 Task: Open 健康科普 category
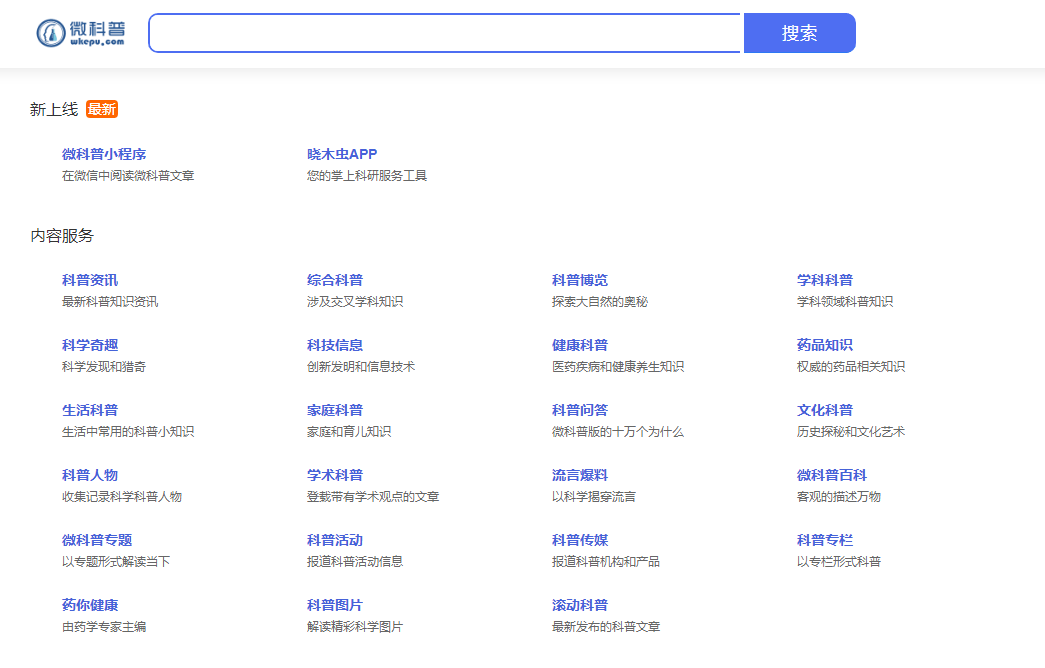tap(580, 345)
